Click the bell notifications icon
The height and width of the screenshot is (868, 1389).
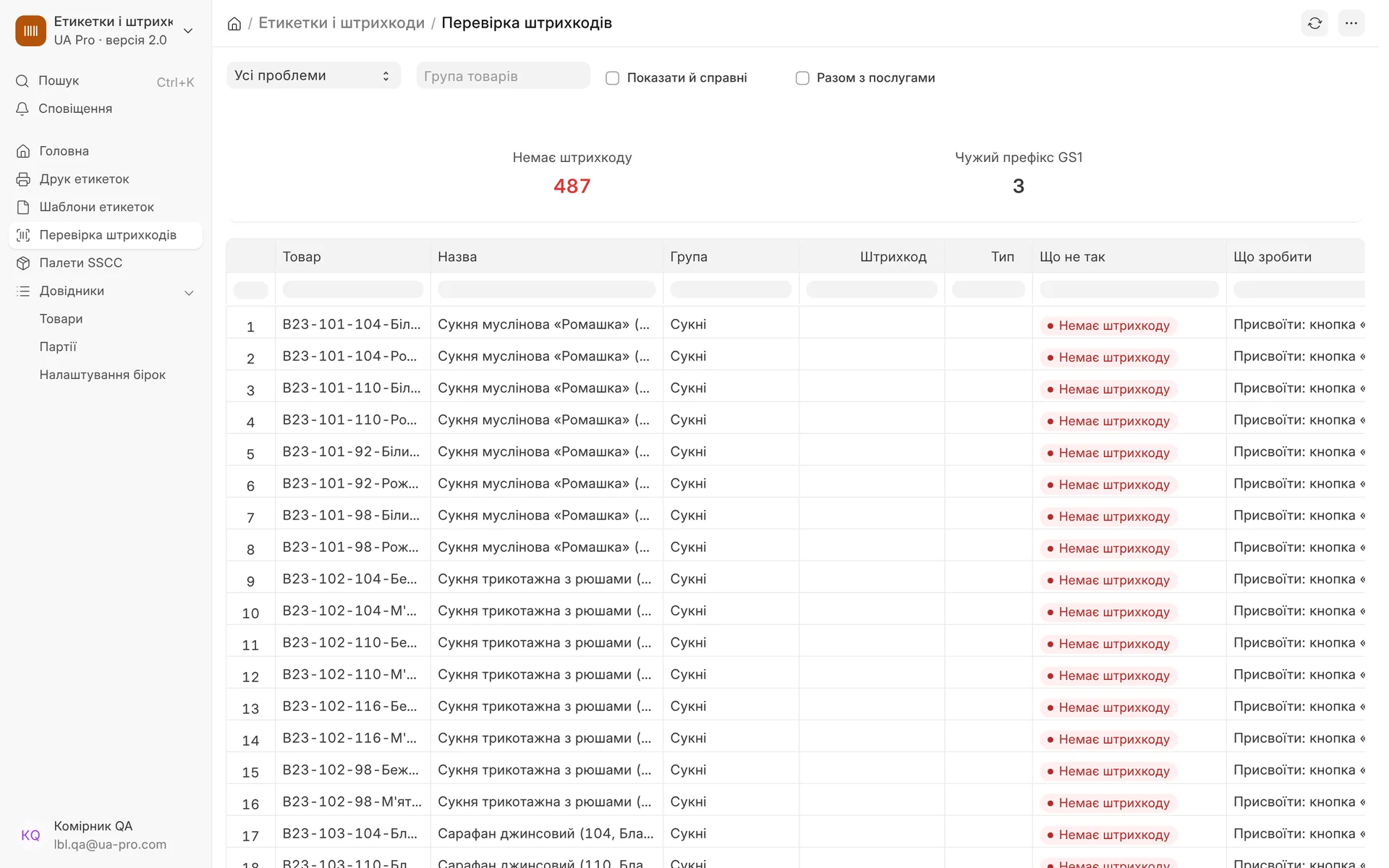[22, 109]
